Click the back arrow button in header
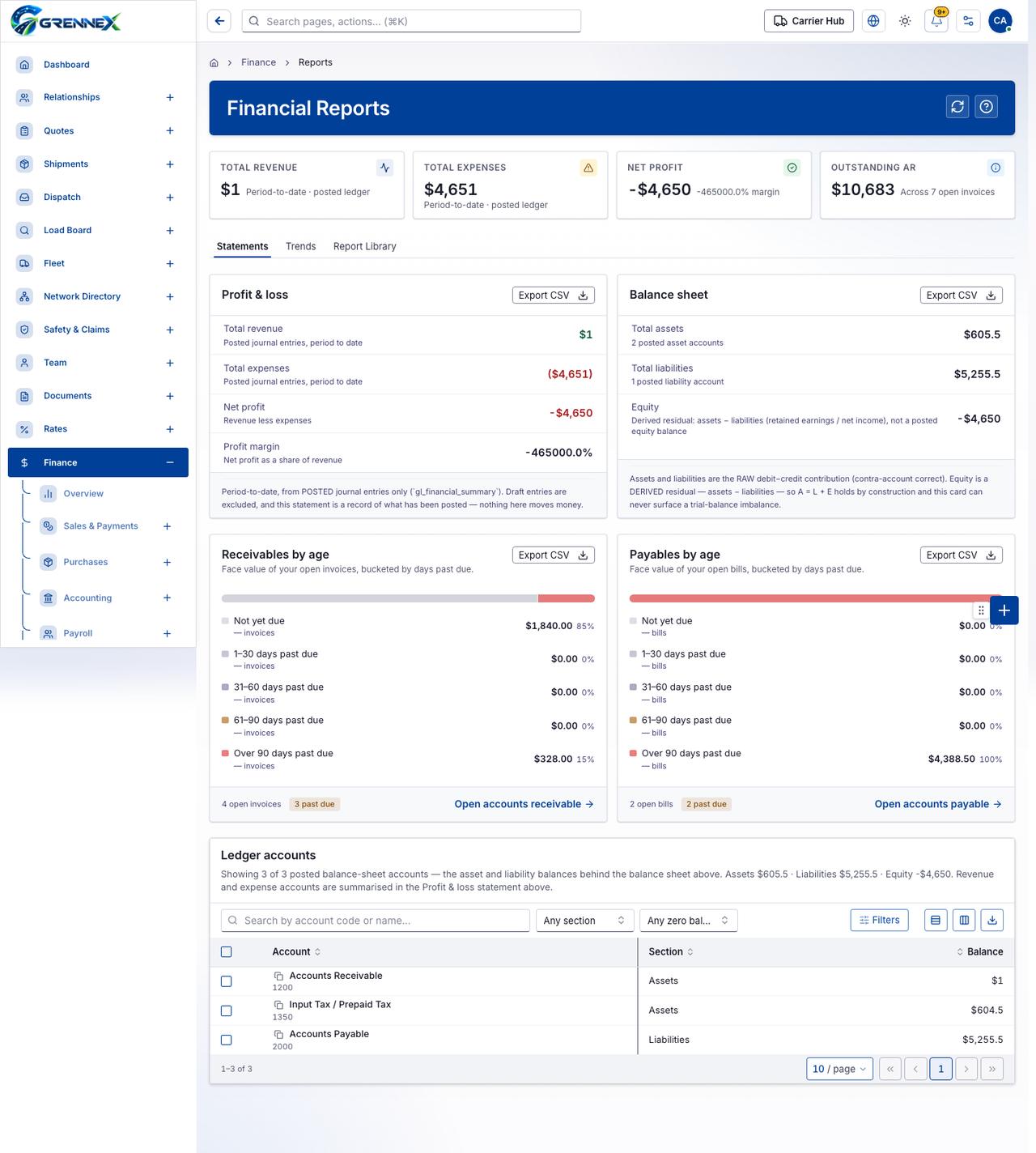 point(219,21)
